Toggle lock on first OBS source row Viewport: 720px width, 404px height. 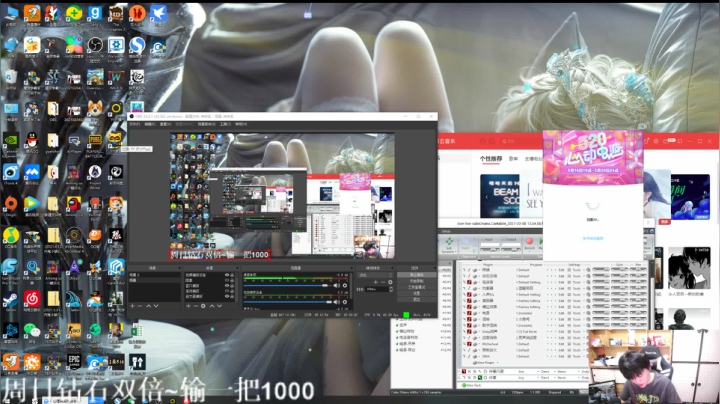232,275
